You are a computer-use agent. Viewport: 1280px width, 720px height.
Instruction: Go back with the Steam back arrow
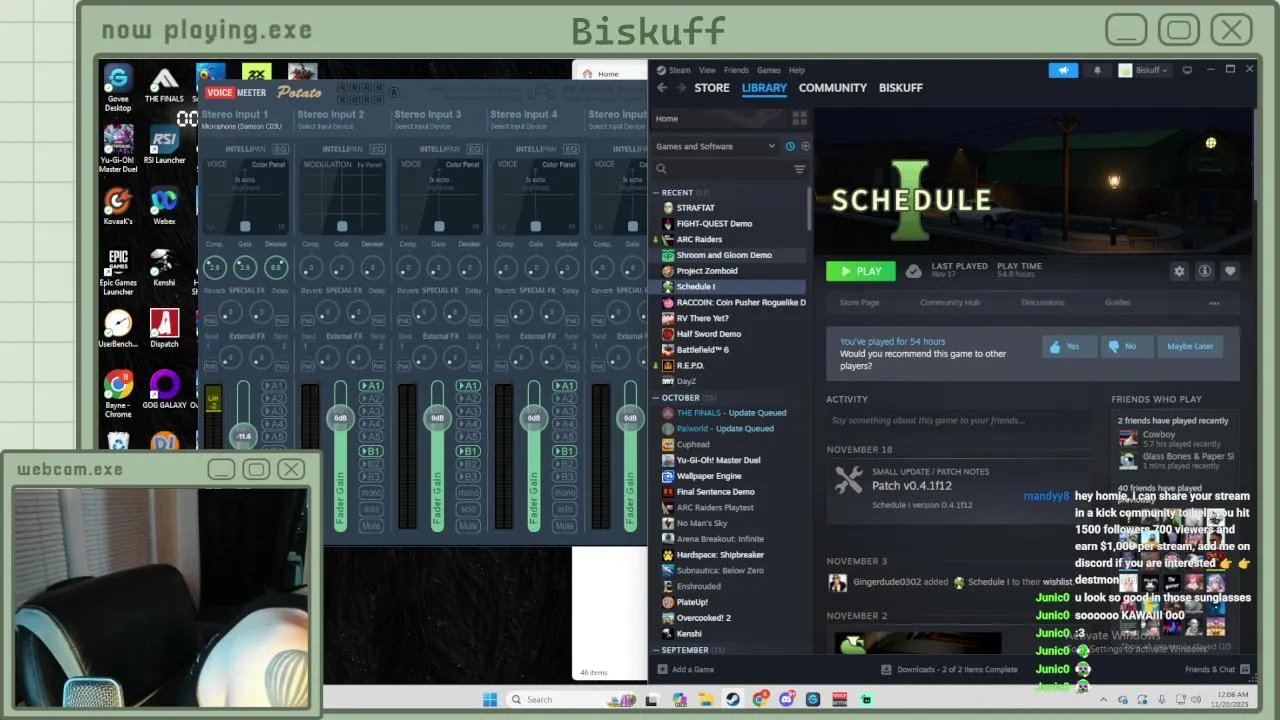click(662, 88)
